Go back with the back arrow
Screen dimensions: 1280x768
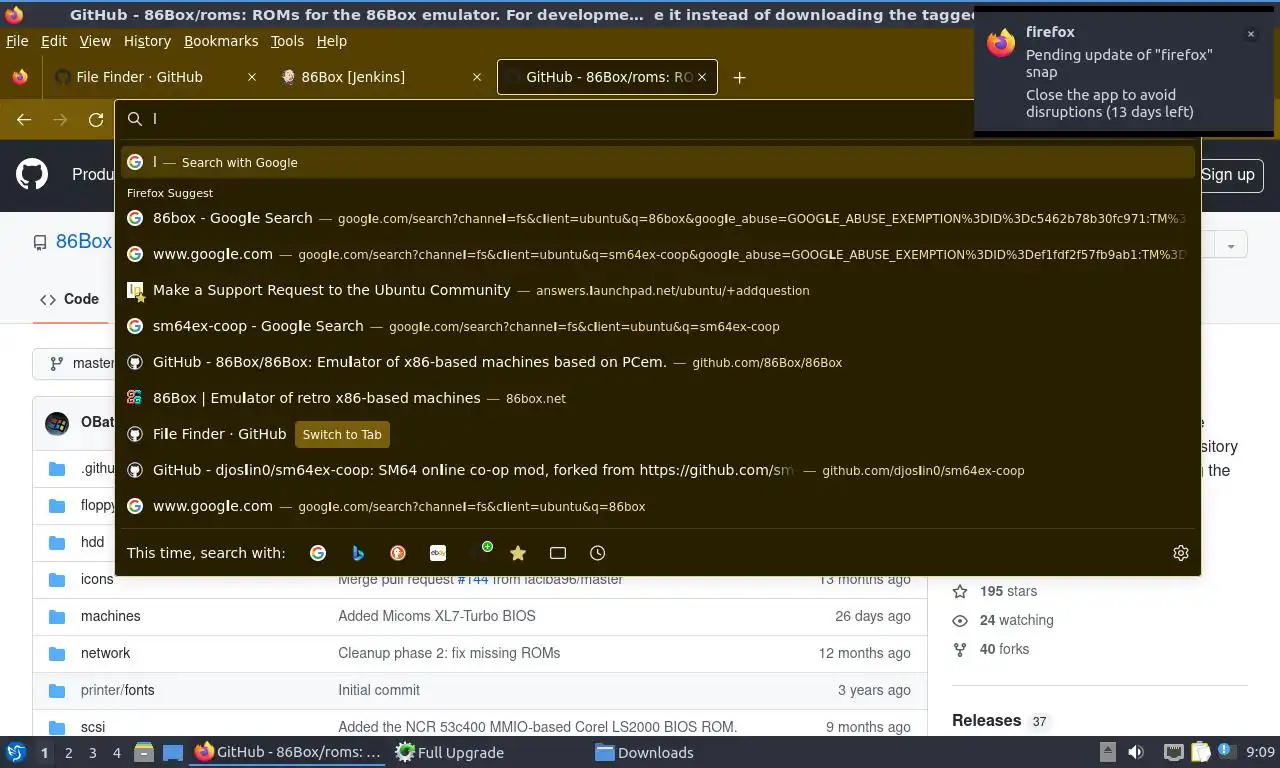pos(24,119)
